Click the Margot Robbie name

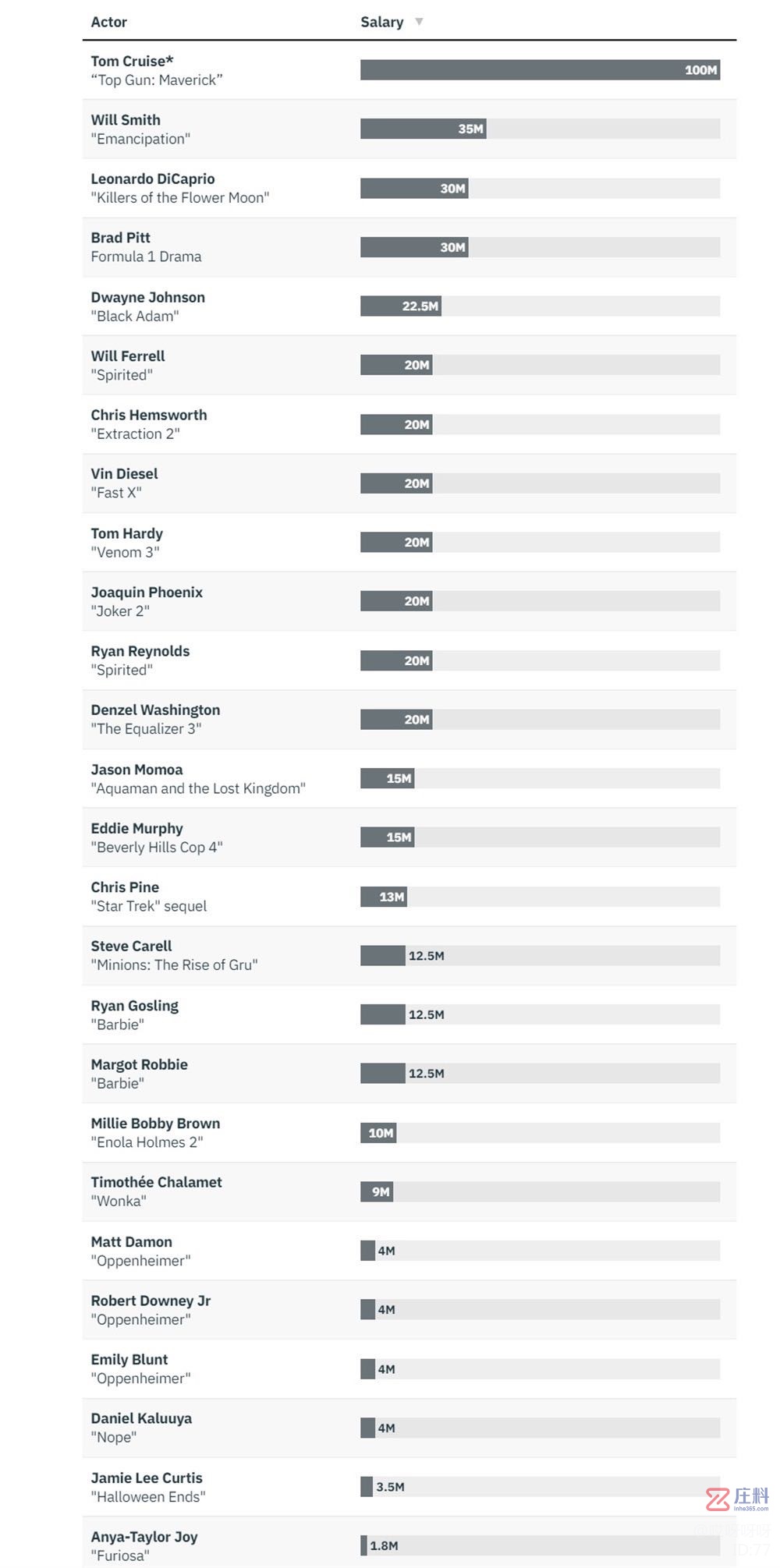(x=139, y=1064)
